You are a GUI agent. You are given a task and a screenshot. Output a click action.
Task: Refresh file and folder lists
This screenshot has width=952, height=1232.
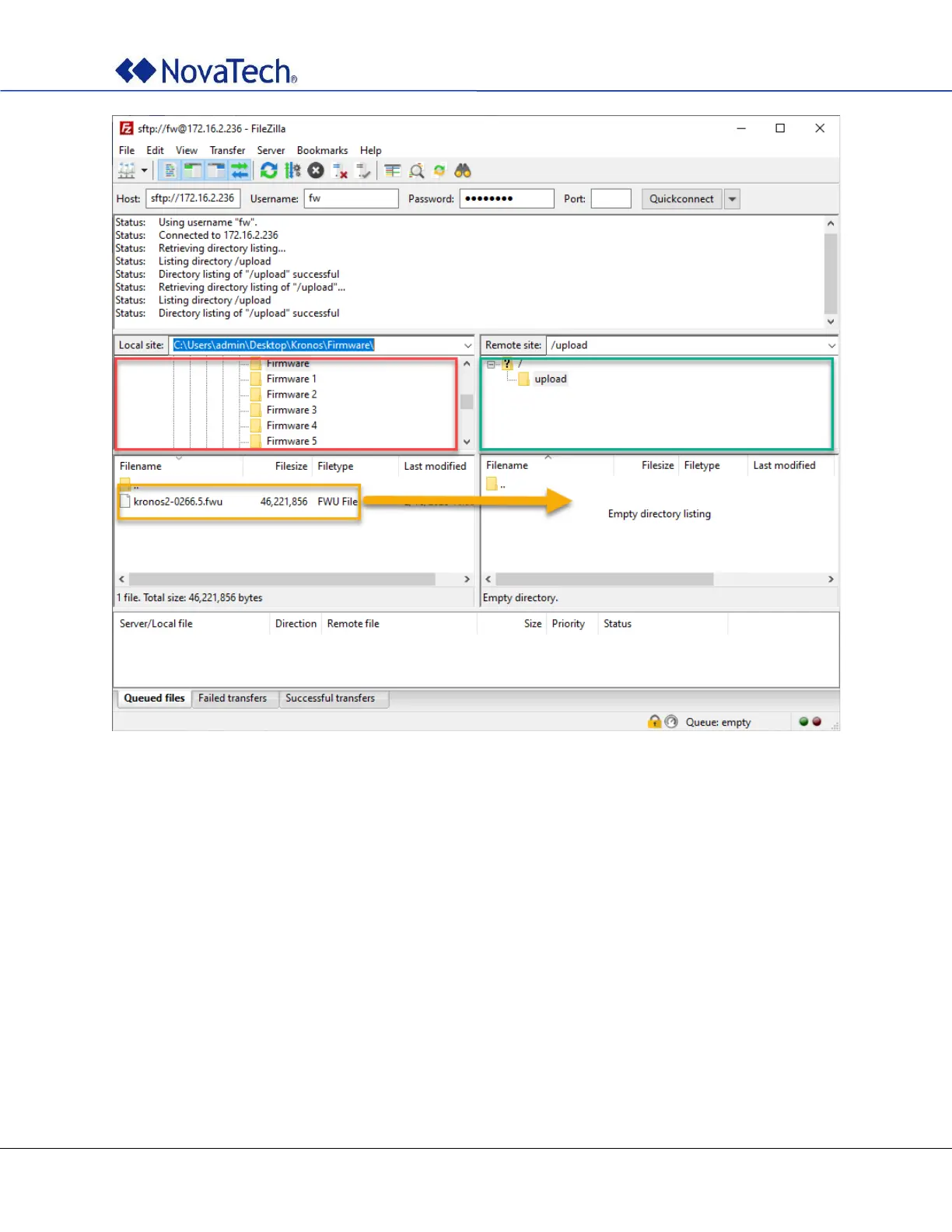point(269,170)
